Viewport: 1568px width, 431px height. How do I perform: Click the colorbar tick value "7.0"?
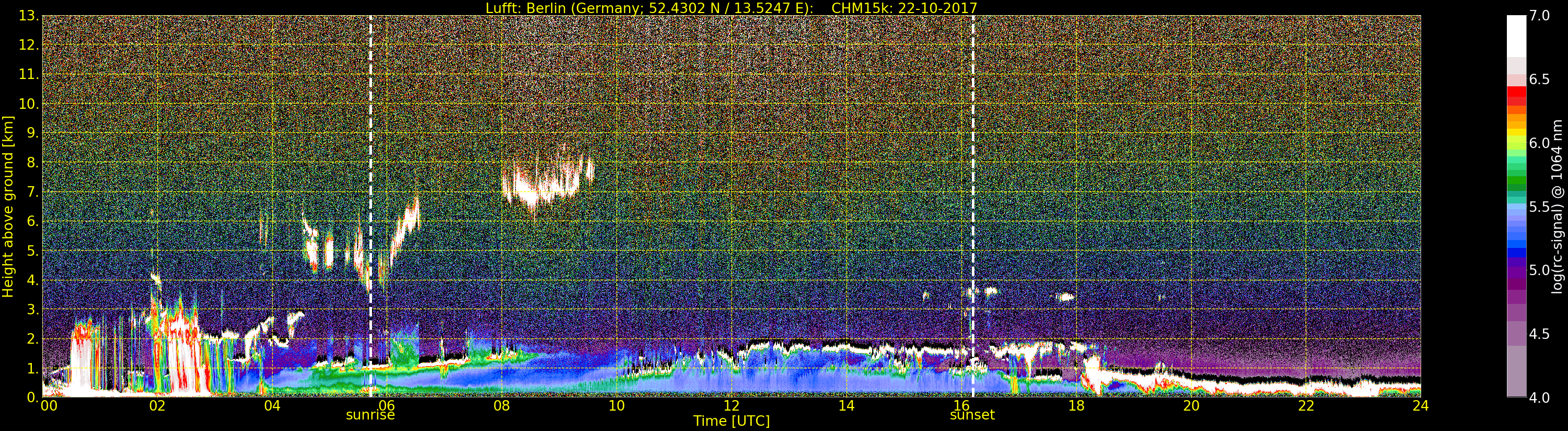pos(1539,16)
